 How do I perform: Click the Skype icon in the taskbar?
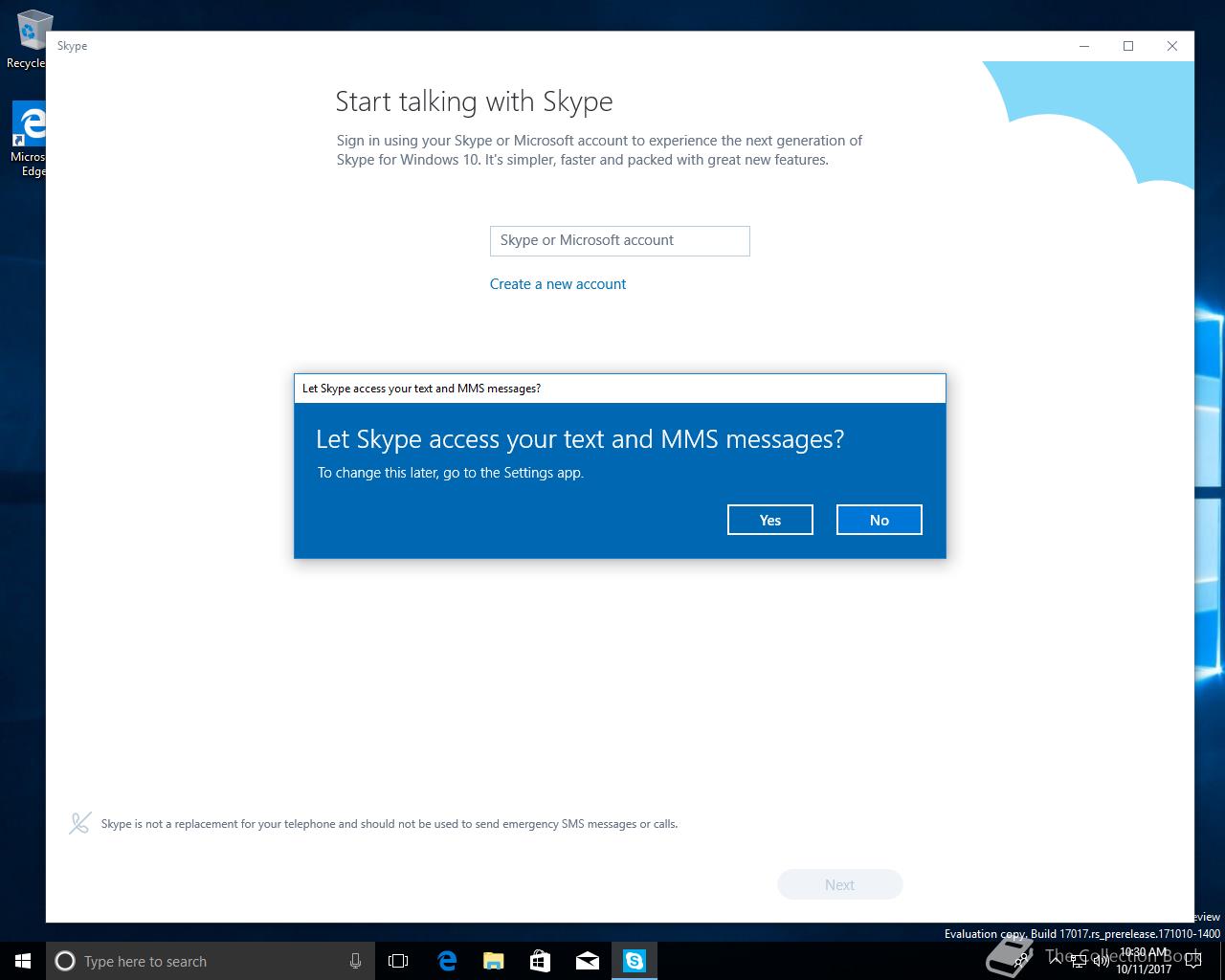pyautogui.click(x=634, y=961)
